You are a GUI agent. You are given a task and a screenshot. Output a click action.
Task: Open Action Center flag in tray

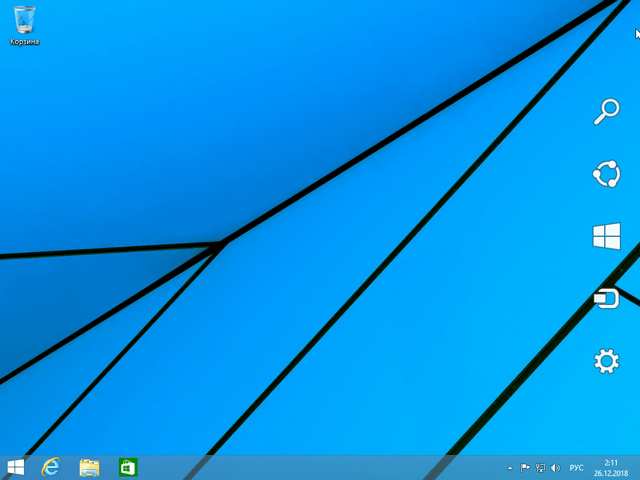(x=525, y=467)
